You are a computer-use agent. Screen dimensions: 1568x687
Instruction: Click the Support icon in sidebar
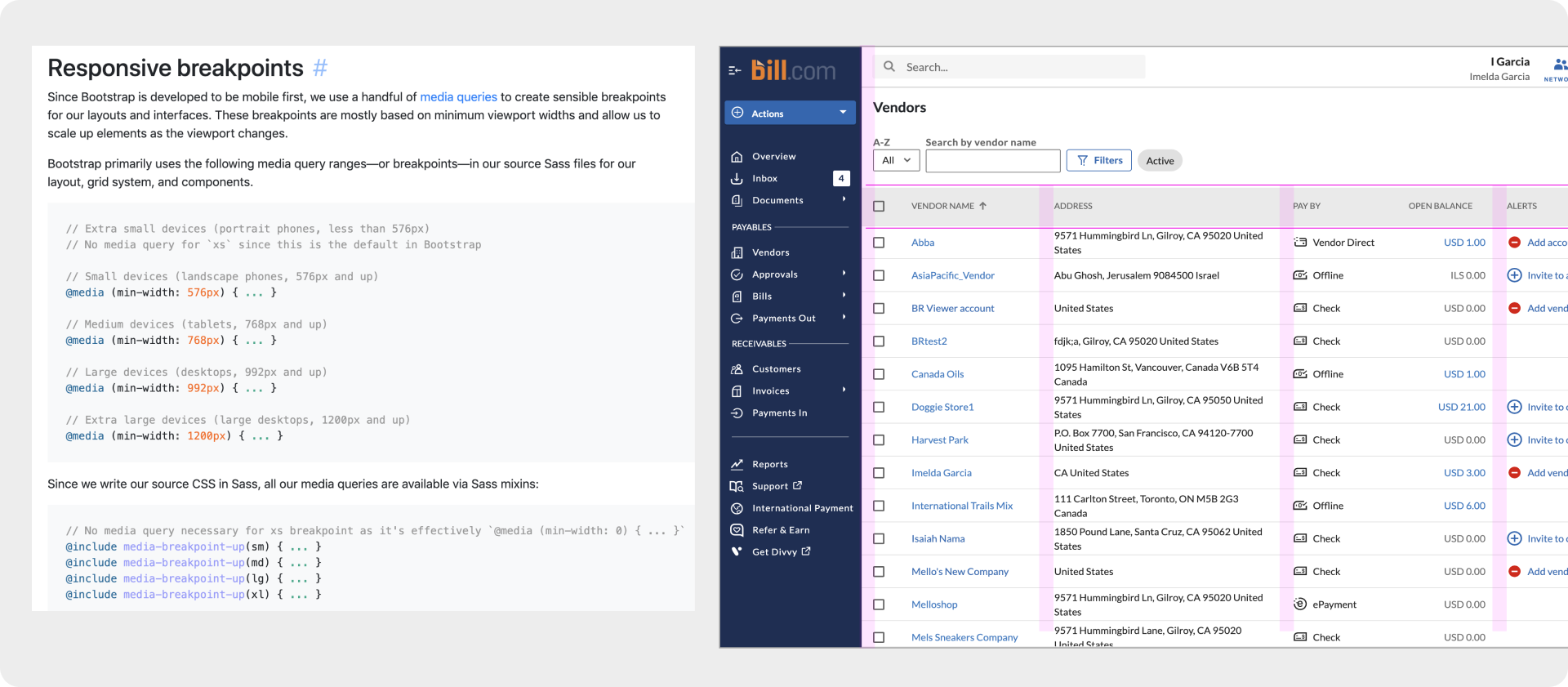pos(737,486)
